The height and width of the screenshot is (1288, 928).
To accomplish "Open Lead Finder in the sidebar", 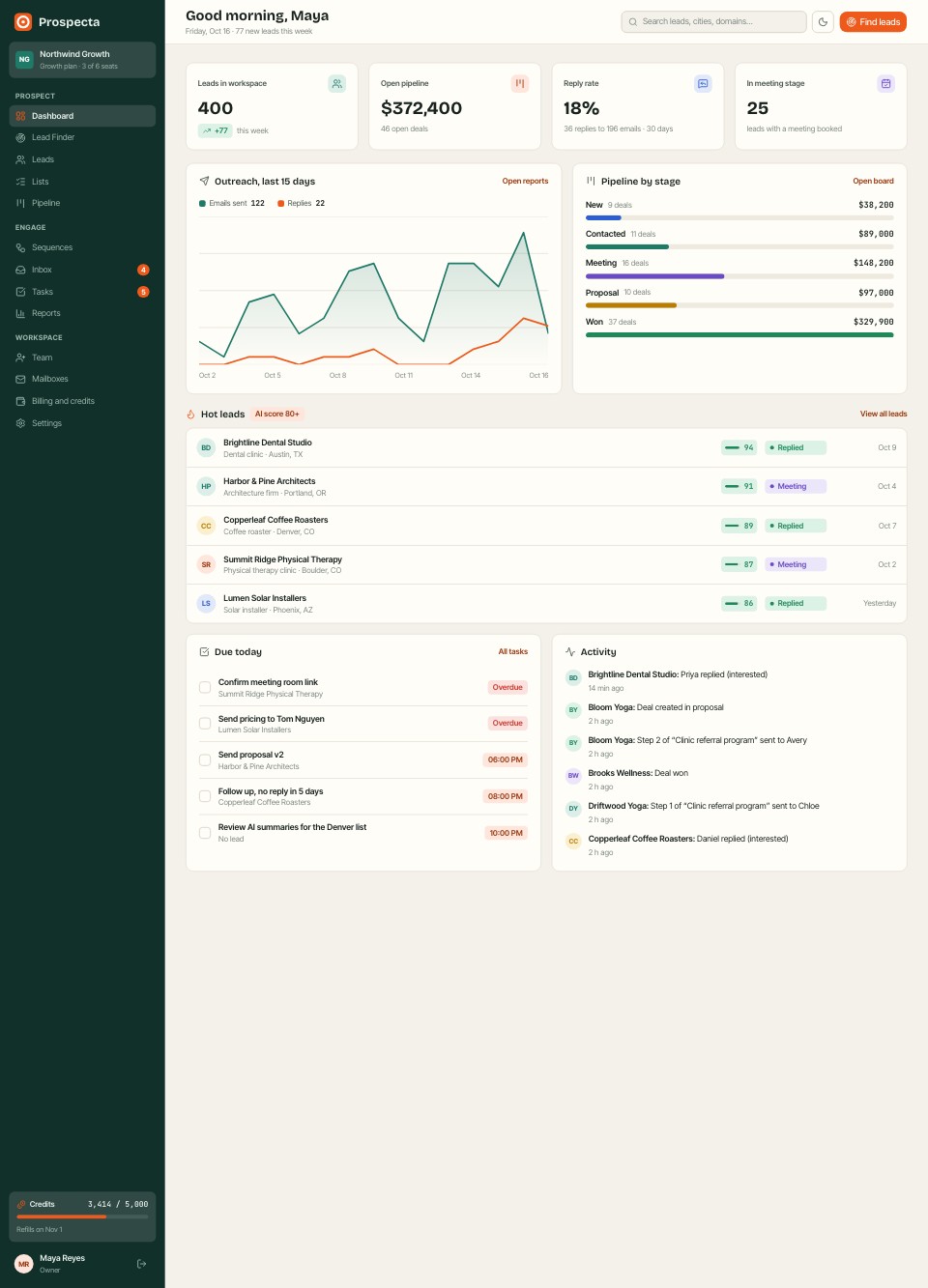I will (x=82, y=137).
